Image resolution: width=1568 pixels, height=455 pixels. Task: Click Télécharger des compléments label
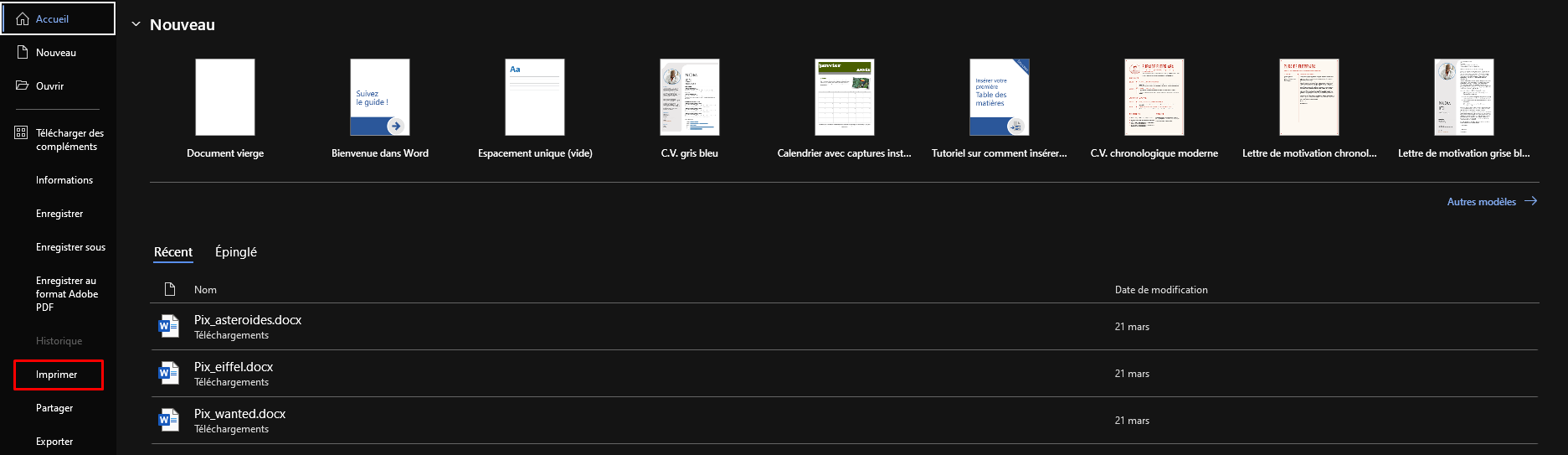(69, 140)
